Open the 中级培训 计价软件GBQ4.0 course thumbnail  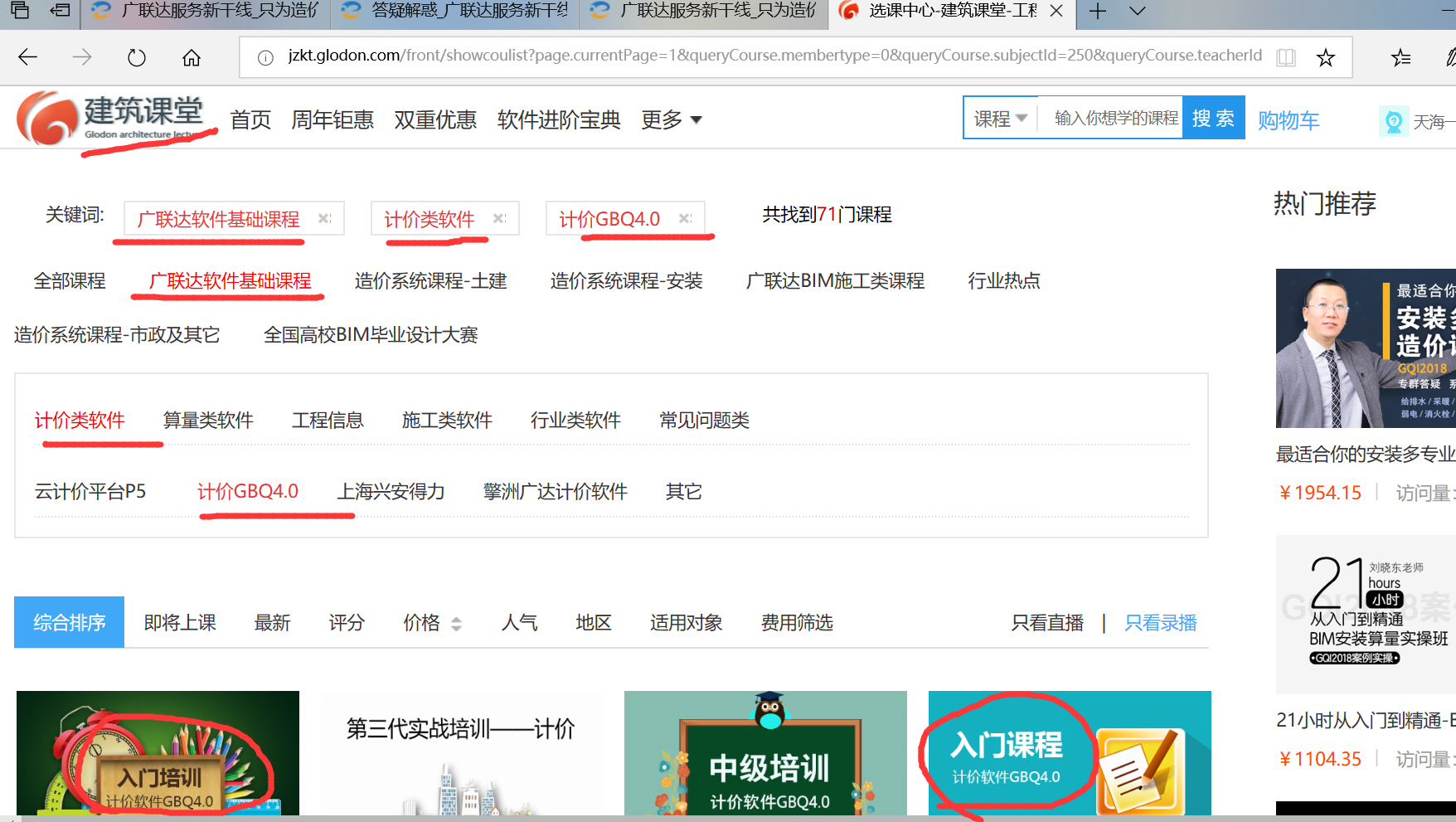[x=765, y=752]
